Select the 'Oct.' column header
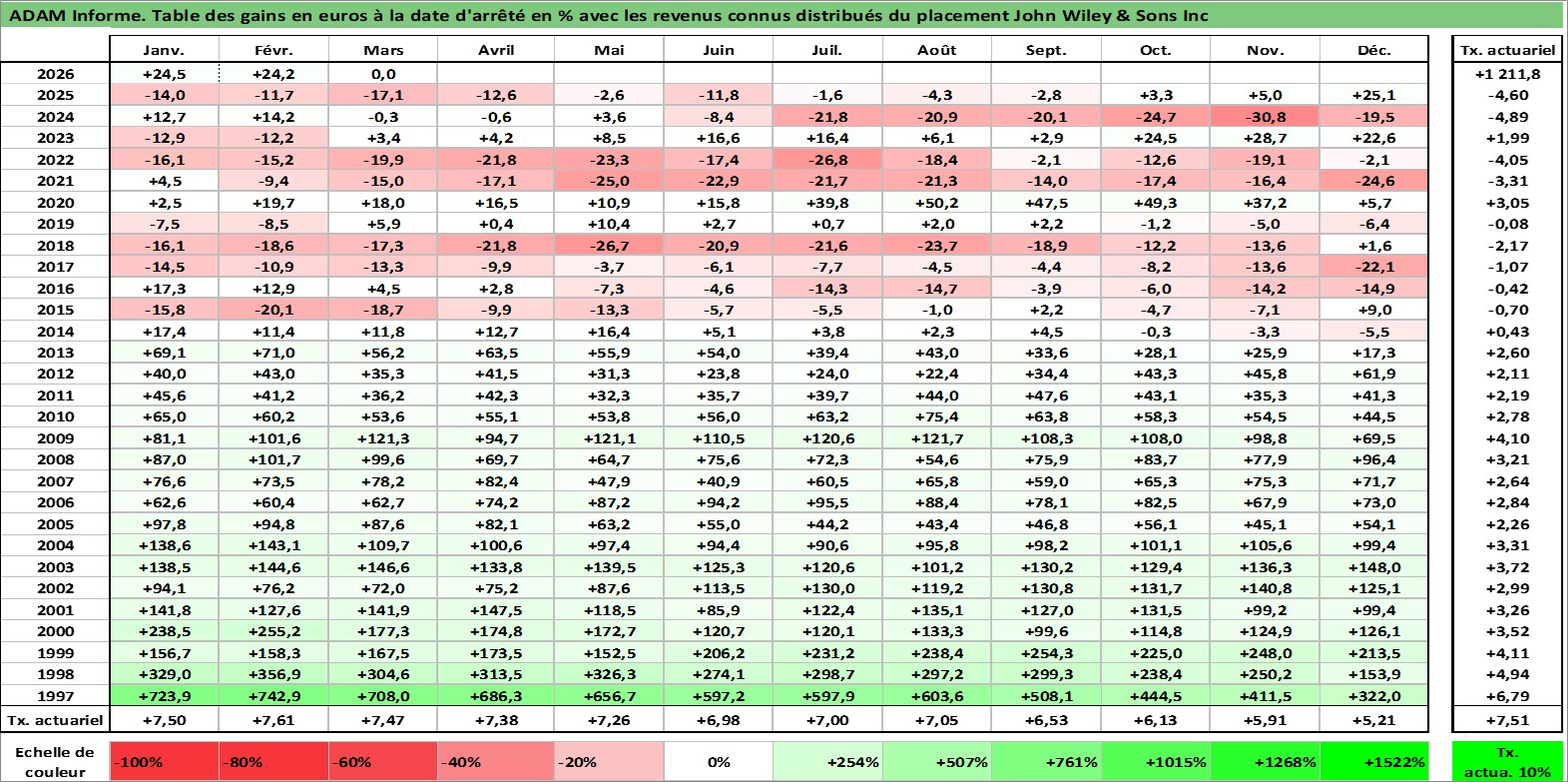The height and width of the screenshot is (782, 1568). point(1156,50)
